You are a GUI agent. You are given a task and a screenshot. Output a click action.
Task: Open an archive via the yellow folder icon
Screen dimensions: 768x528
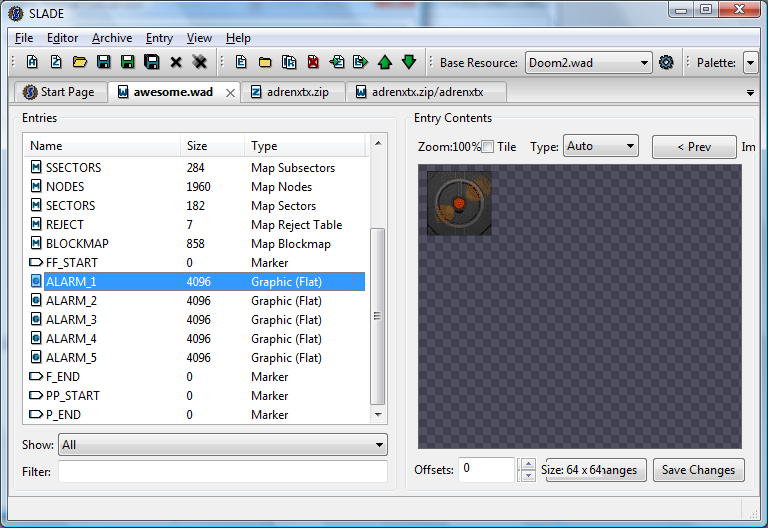coord(80,62)
